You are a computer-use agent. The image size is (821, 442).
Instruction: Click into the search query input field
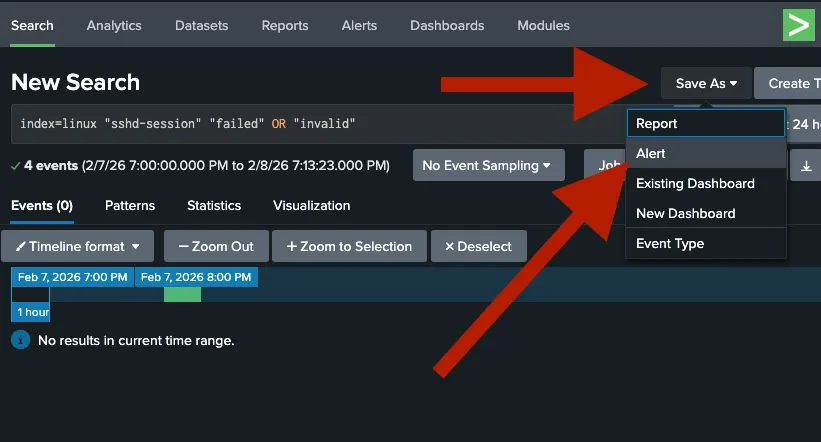tap(300, 124)
